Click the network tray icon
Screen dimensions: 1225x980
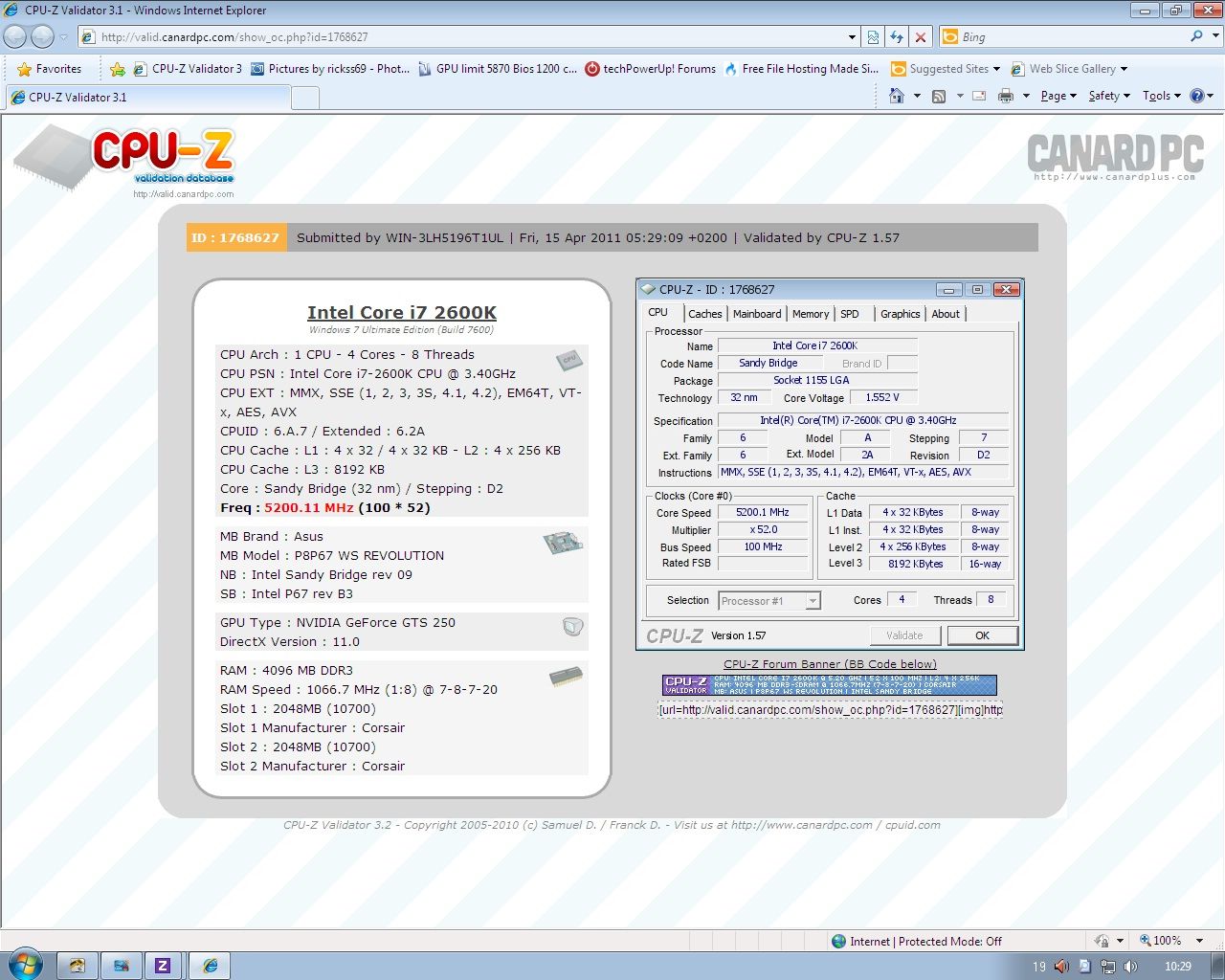click(x=1108, y=967)
